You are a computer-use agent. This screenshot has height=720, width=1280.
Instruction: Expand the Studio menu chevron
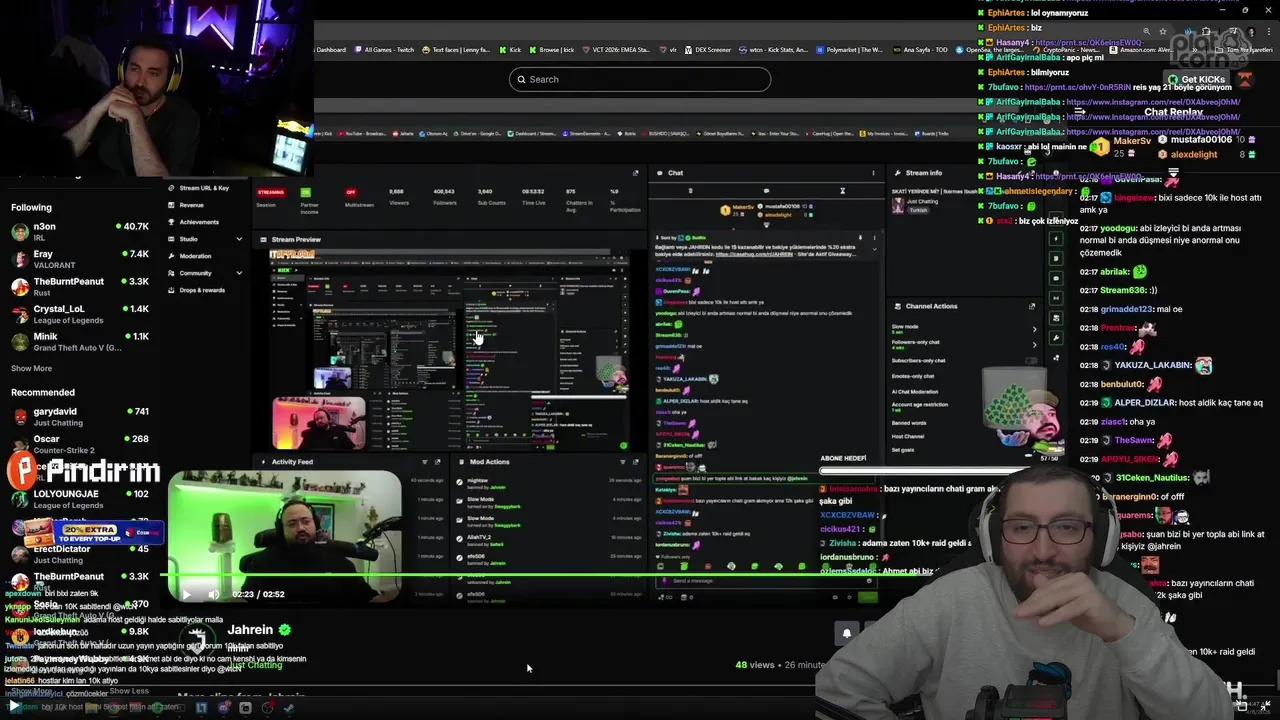coord(239,239)
